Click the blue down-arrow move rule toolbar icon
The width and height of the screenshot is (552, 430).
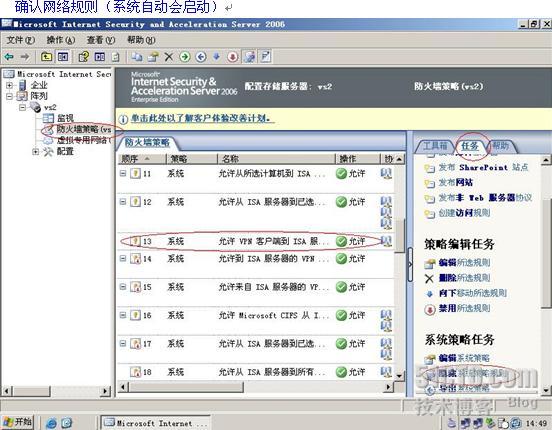[x=217, y=56]
